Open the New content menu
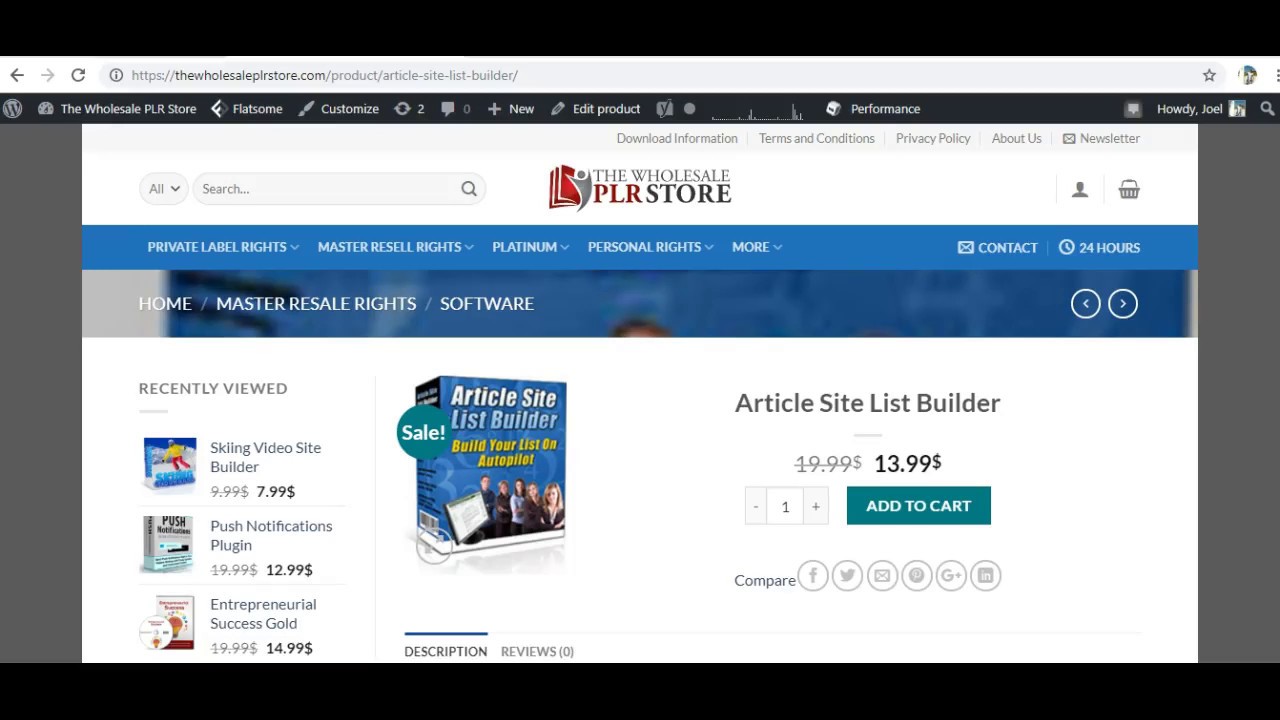This screenshot has height=720, width=1280. point(510,109)
